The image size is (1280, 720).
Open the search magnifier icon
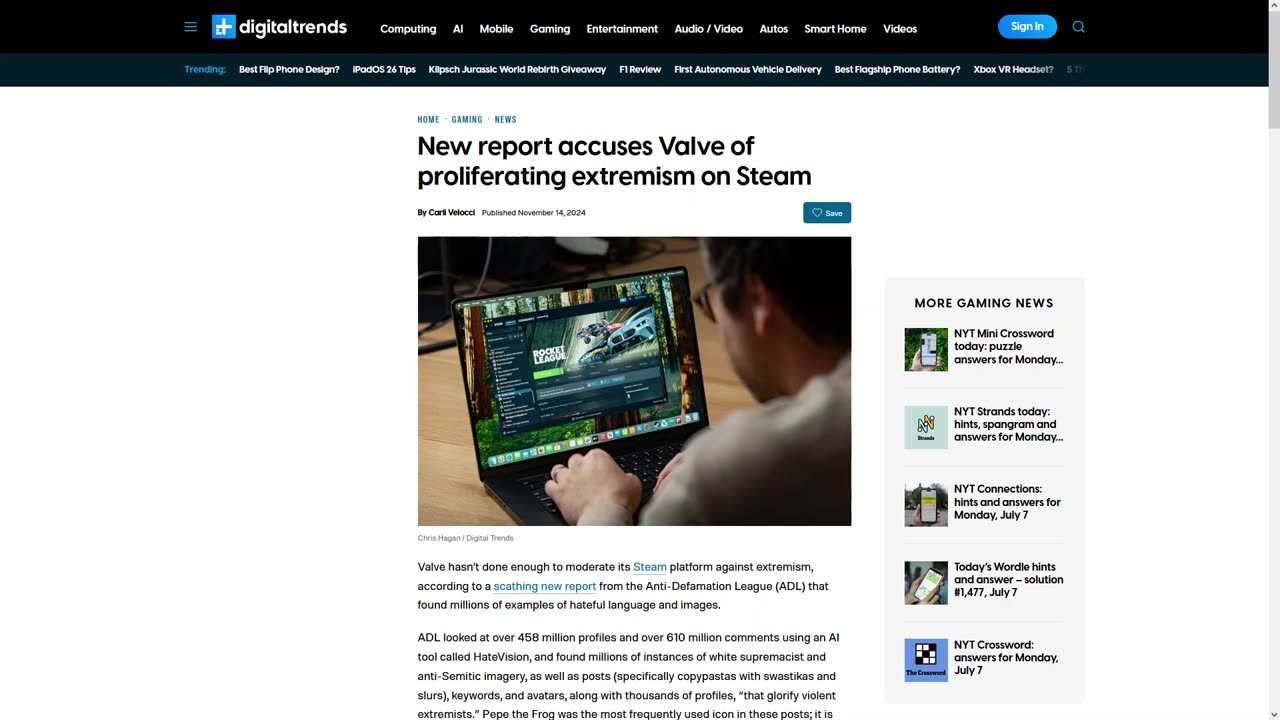point(1078,27)
